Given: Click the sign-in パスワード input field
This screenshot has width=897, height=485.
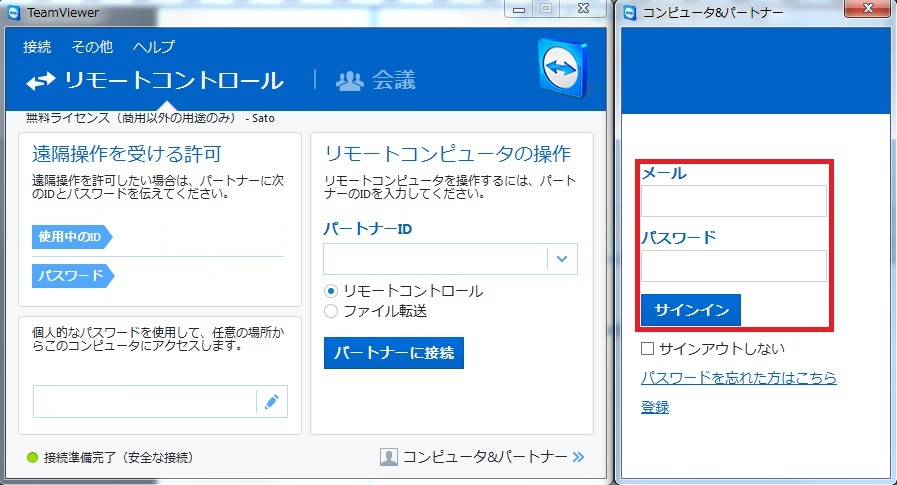Looking at the screenshot, I should tap(733, 266).
